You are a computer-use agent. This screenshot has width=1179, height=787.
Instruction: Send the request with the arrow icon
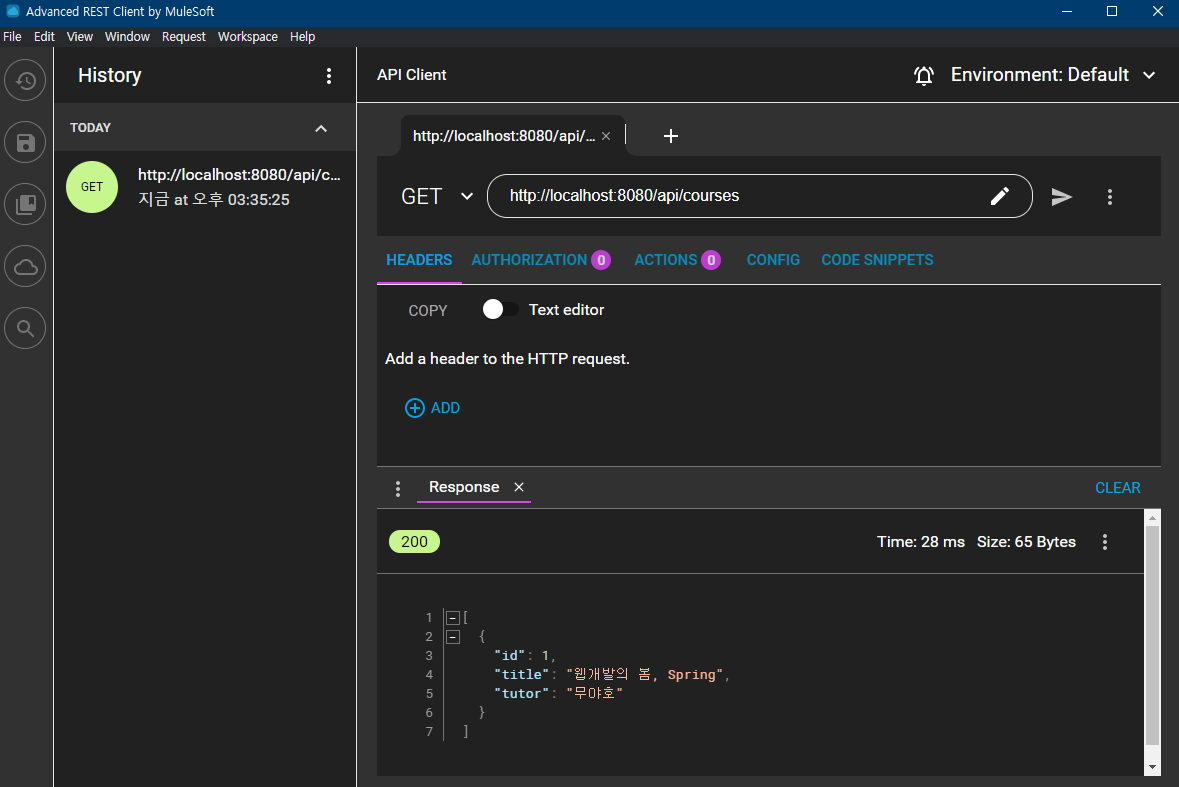click(1061, 197)
